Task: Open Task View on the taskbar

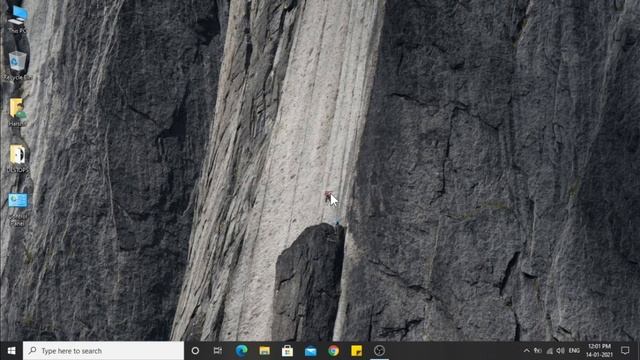Action: (x=218, y=351)
